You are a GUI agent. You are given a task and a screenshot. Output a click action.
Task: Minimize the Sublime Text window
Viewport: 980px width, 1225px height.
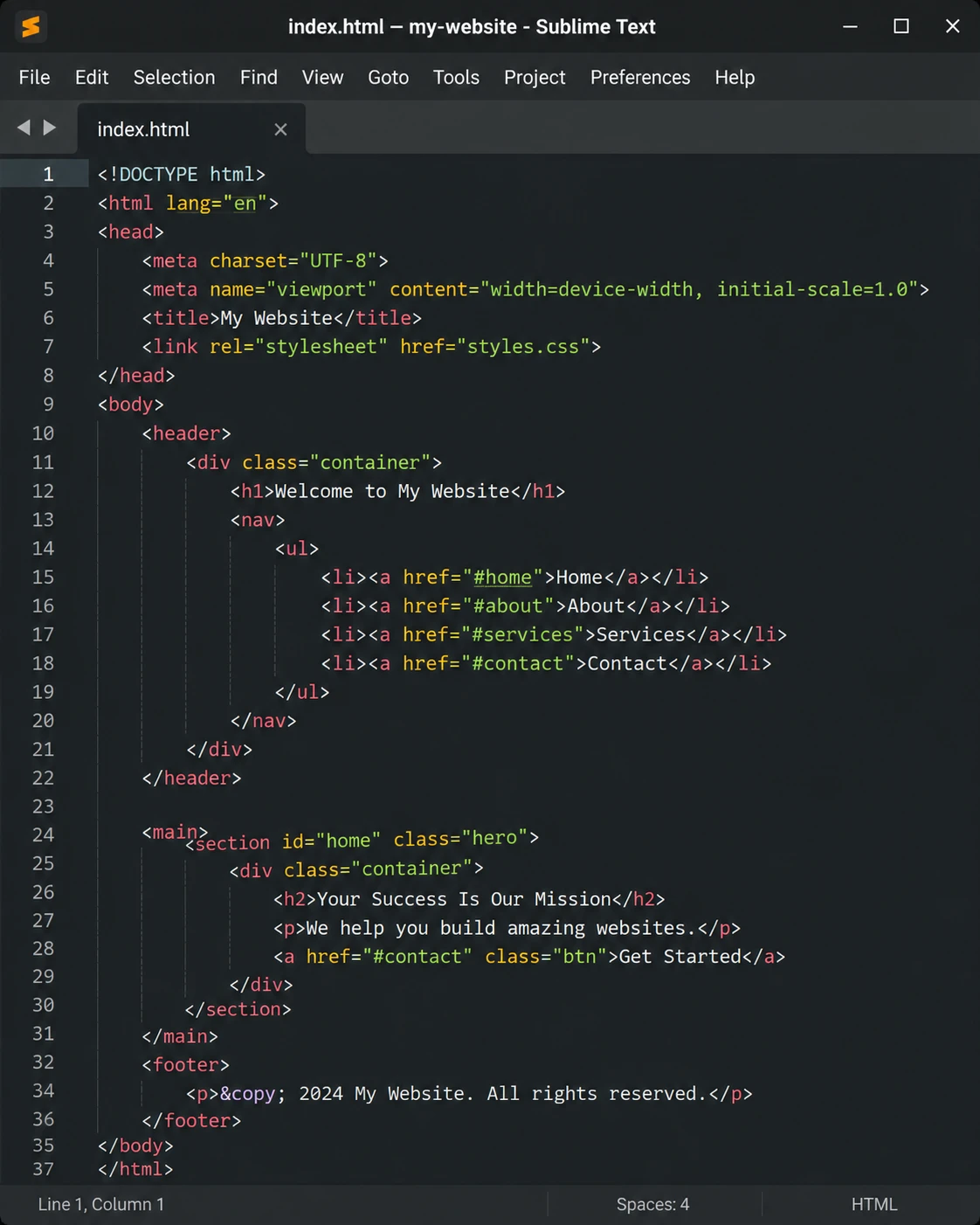850,27
